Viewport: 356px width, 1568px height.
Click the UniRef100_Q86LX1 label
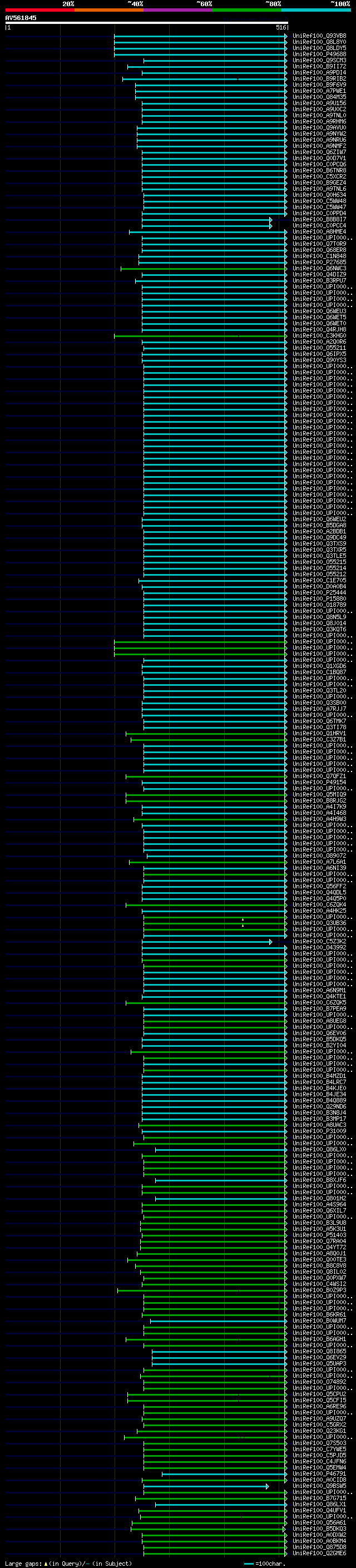click(319, 1504)
